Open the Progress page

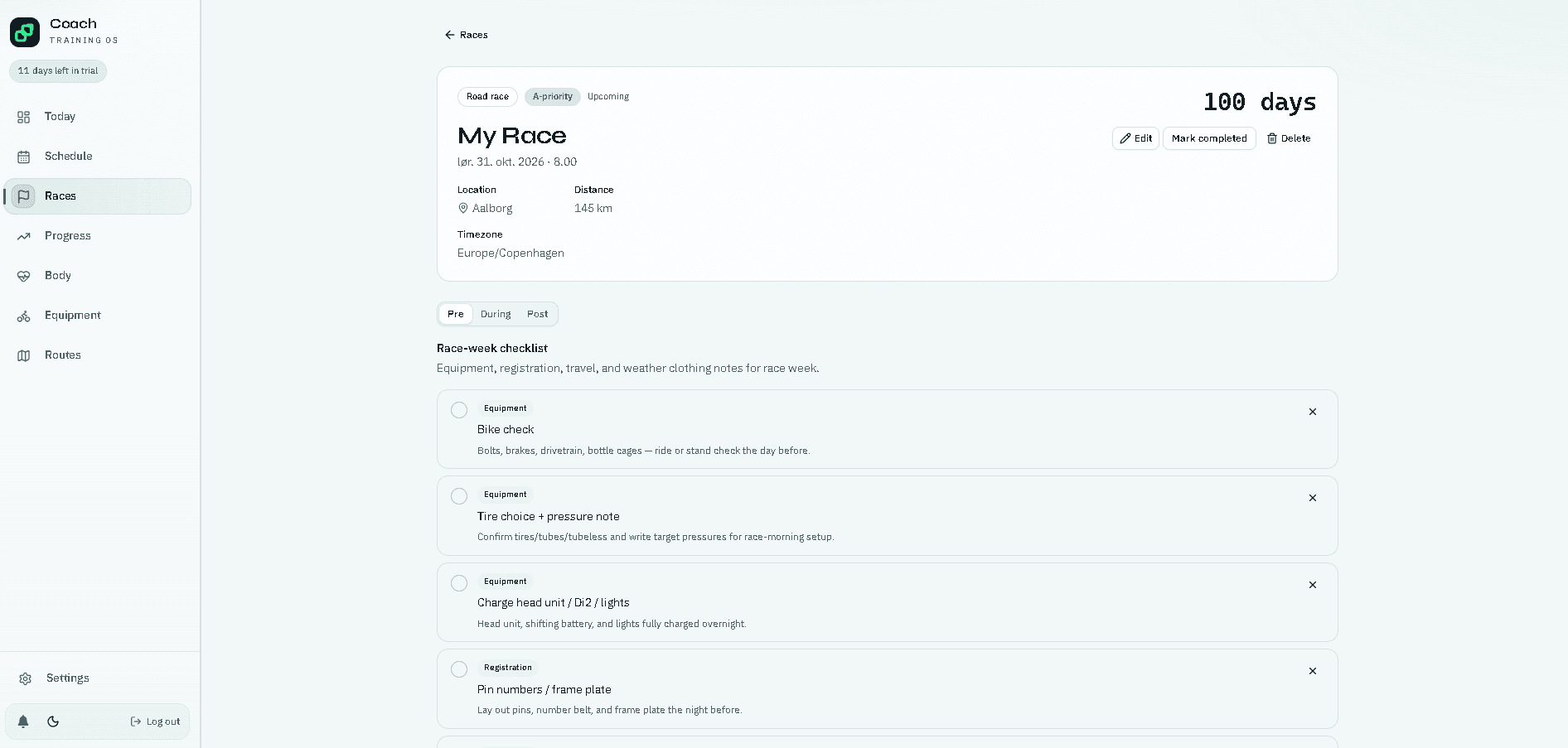coord(97,236)
